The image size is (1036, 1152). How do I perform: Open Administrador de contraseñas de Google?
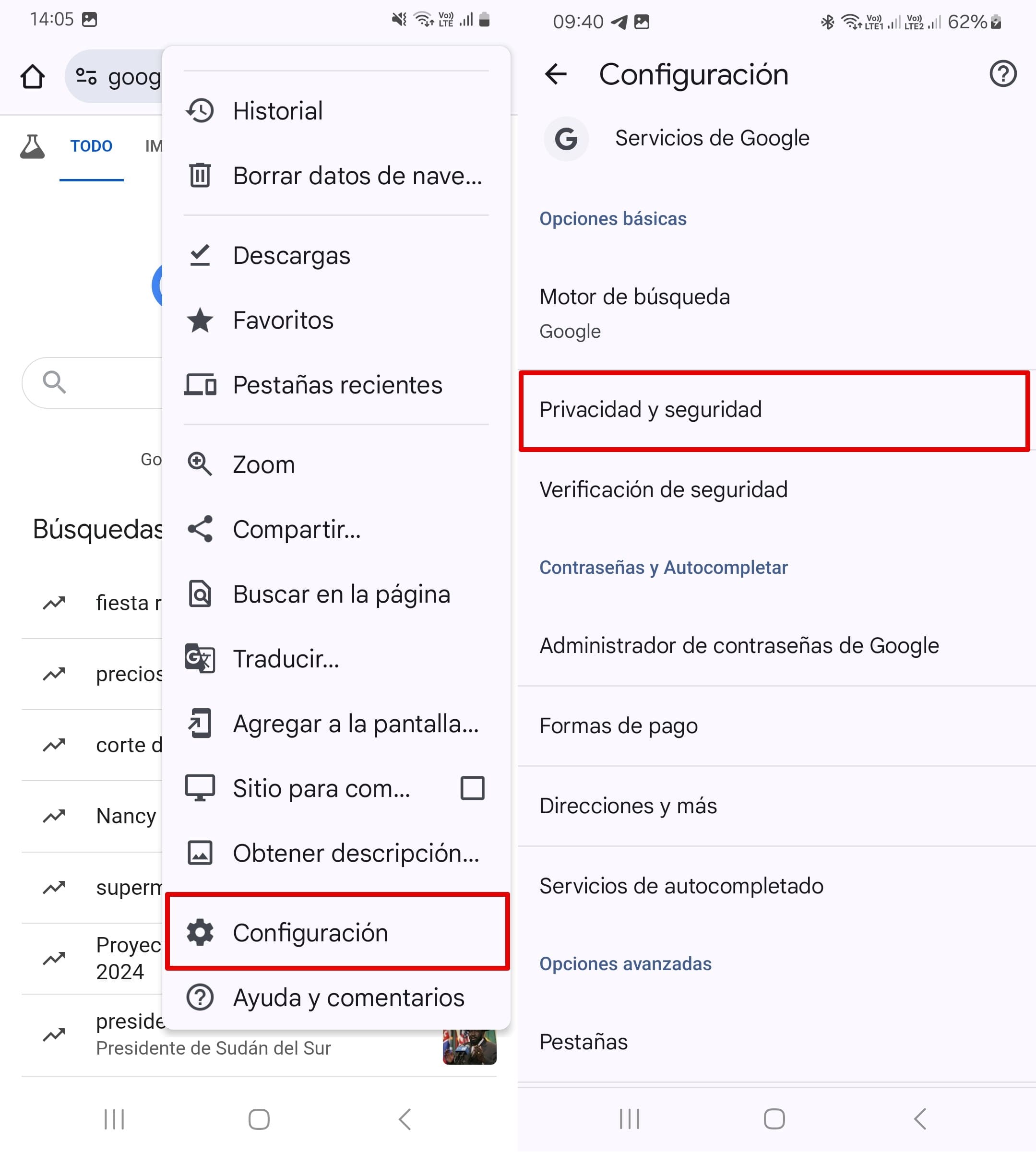(739, 645)
